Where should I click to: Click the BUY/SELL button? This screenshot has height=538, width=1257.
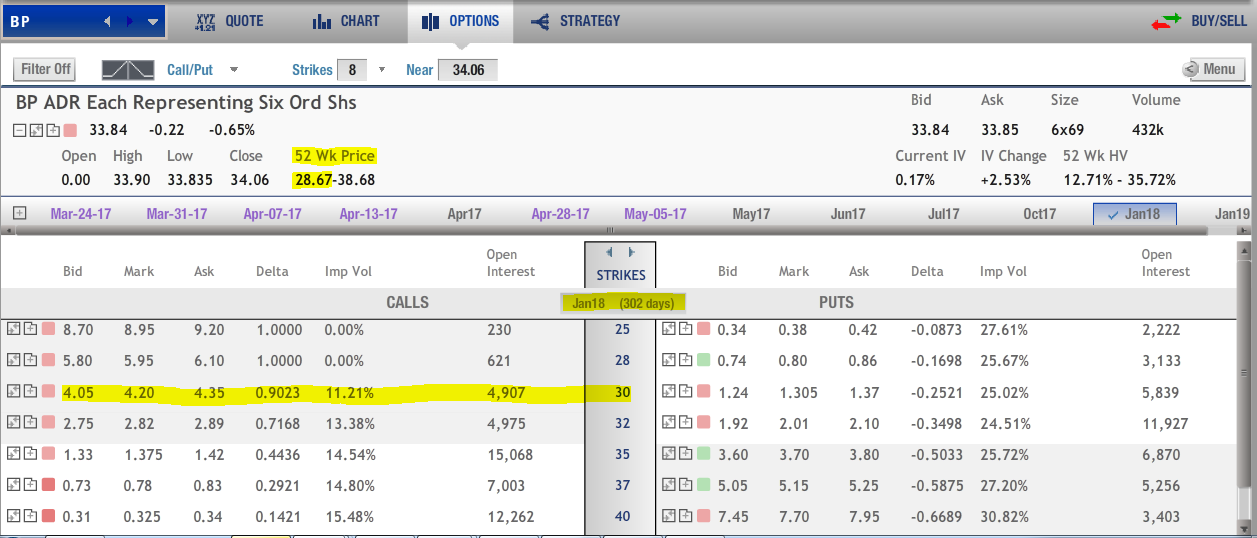point(1199,21)
